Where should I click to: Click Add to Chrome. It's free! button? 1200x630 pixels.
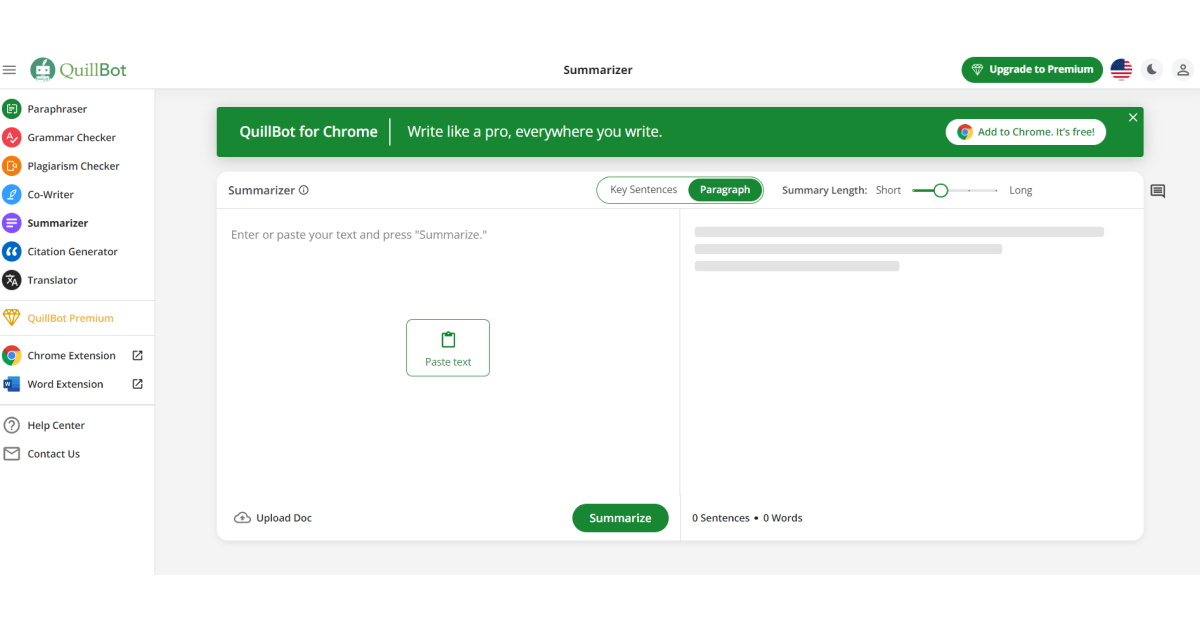click(x=1026, y=132)
